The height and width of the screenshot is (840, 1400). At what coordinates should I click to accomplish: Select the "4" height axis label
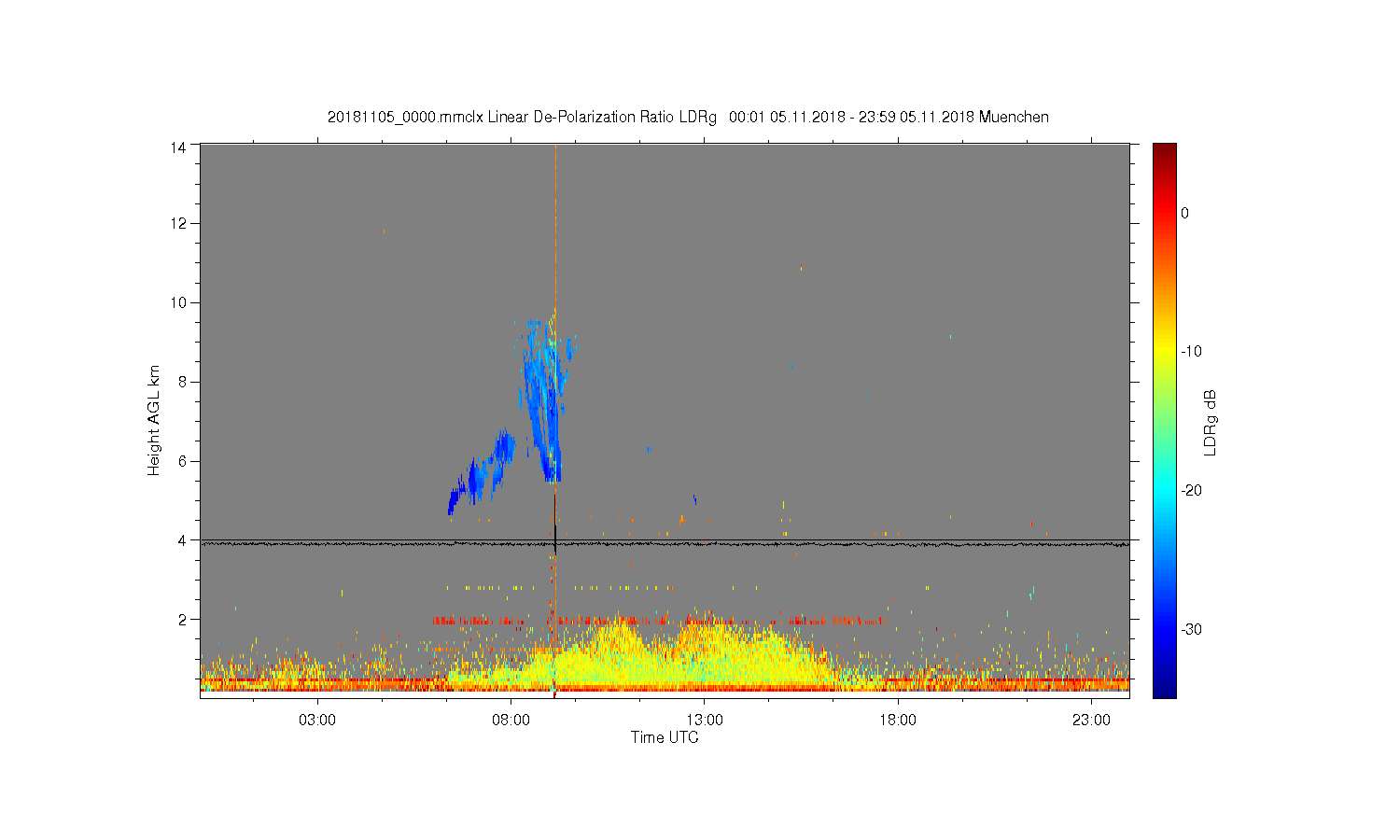(182, 540)
